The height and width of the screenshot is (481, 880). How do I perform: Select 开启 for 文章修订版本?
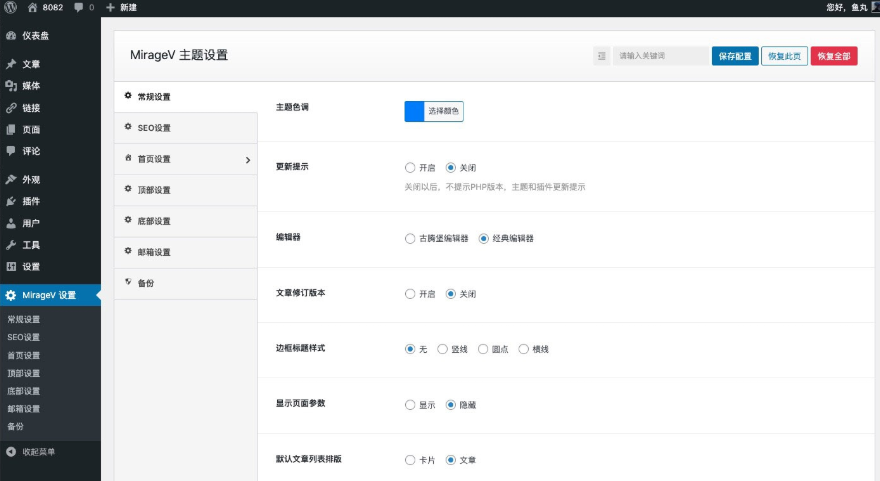click(410, 294)
